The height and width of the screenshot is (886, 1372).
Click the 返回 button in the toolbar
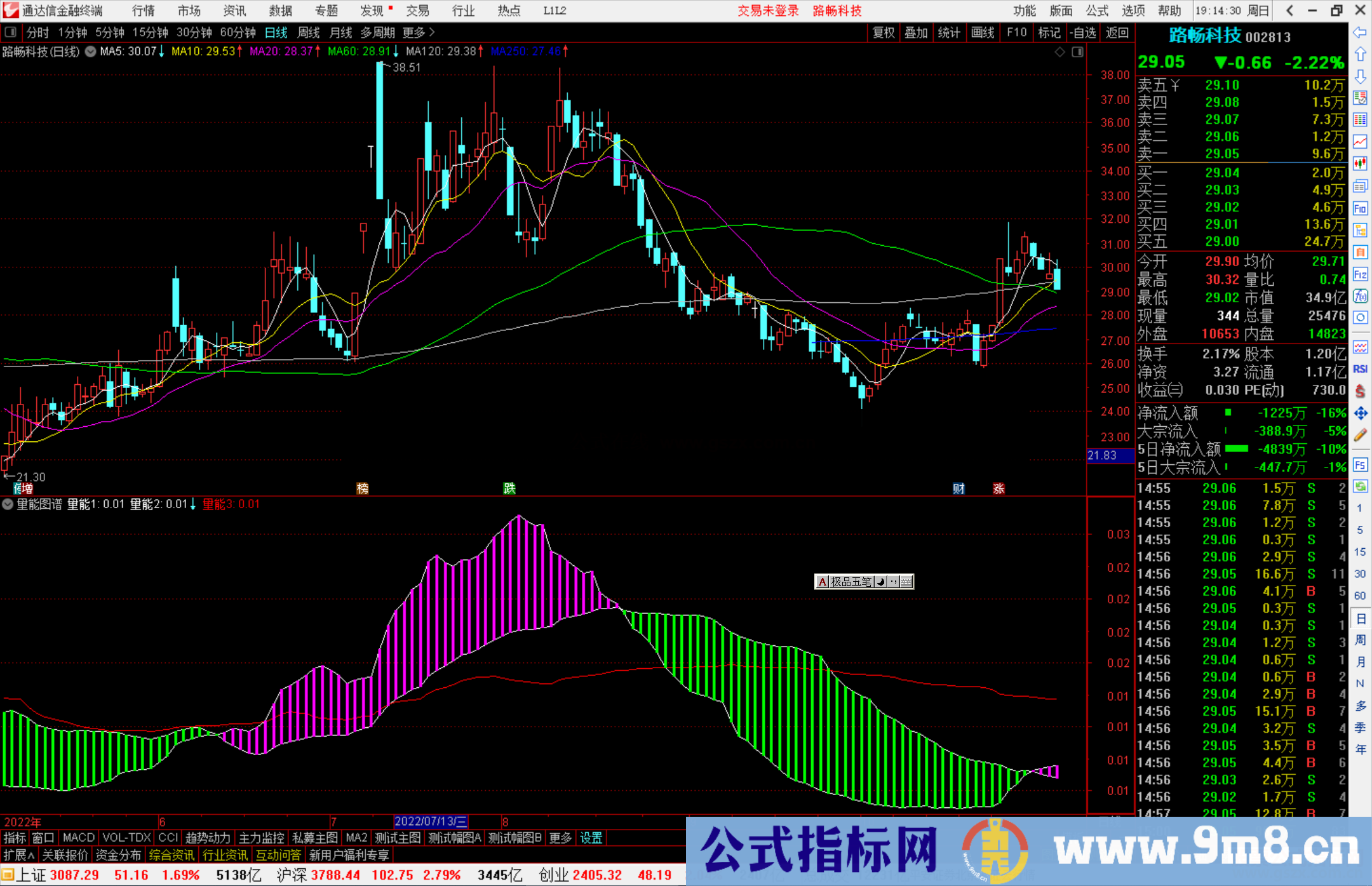(1117, 32)
